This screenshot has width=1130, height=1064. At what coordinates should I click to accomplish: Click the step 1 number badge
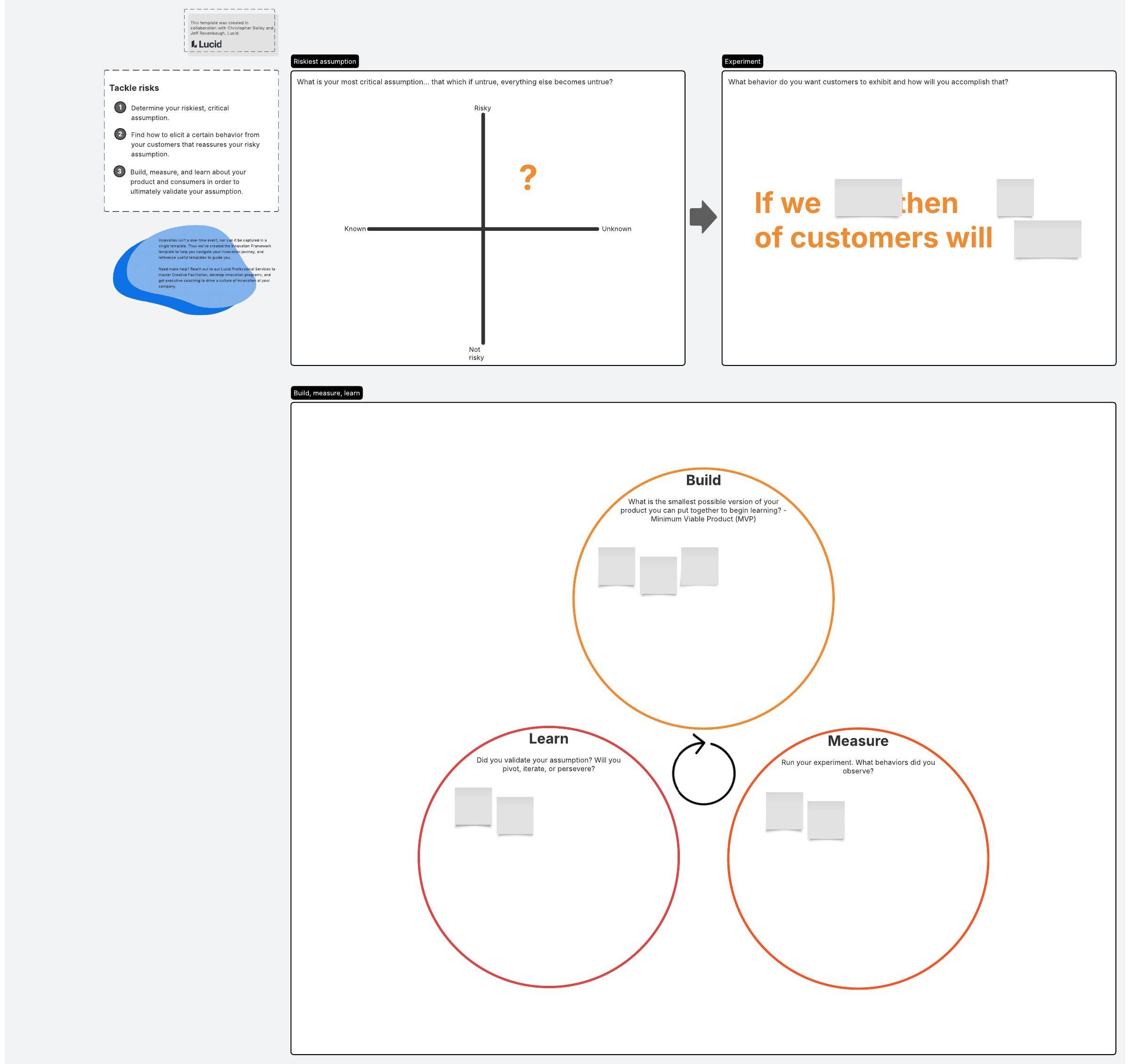tap(120, 107)
